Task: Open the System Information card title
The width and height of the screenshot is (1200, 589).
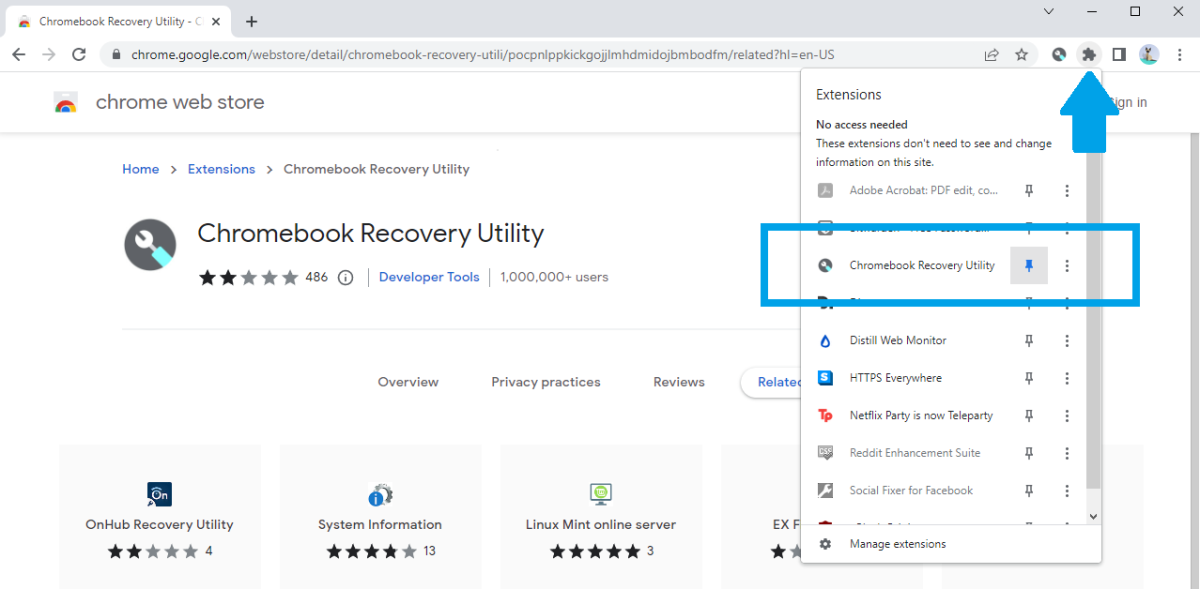Action: [x=380, y=524]
